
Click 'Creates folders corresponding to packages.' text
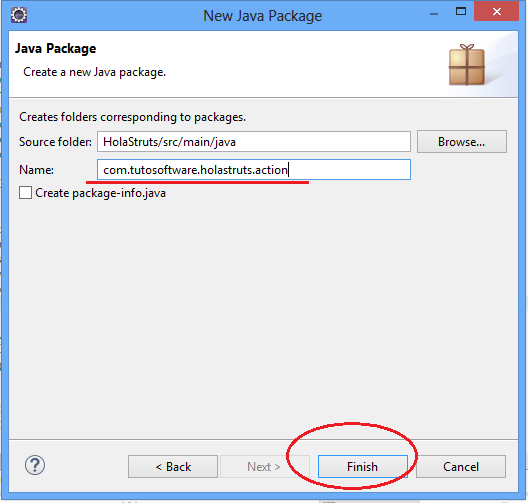(x=133, y=117)
